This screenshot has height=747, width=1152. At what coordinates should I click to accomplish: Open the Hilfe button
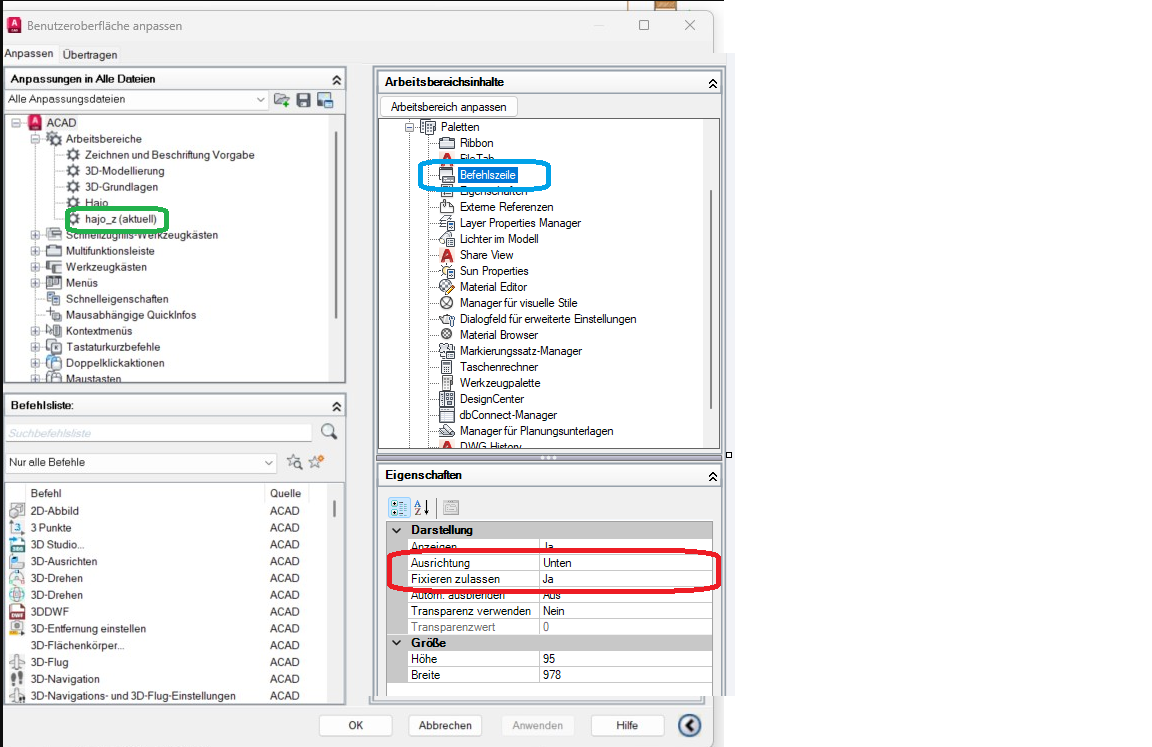tap(627, 726)
